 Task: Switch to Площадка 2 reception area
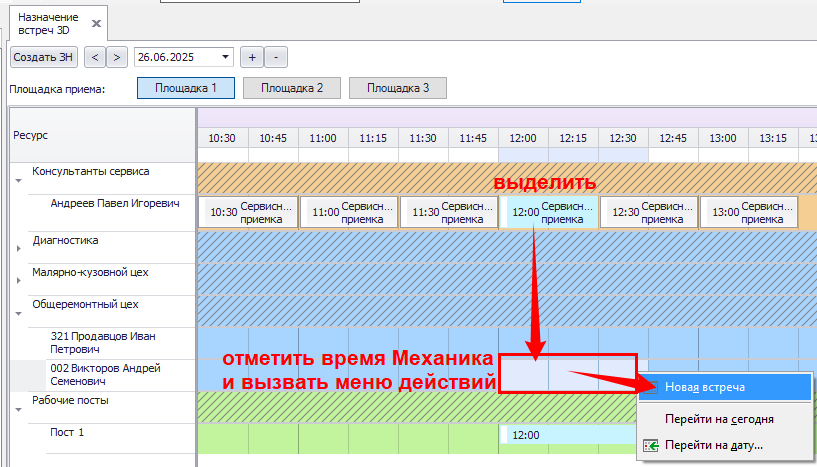(x=291, y=88)
